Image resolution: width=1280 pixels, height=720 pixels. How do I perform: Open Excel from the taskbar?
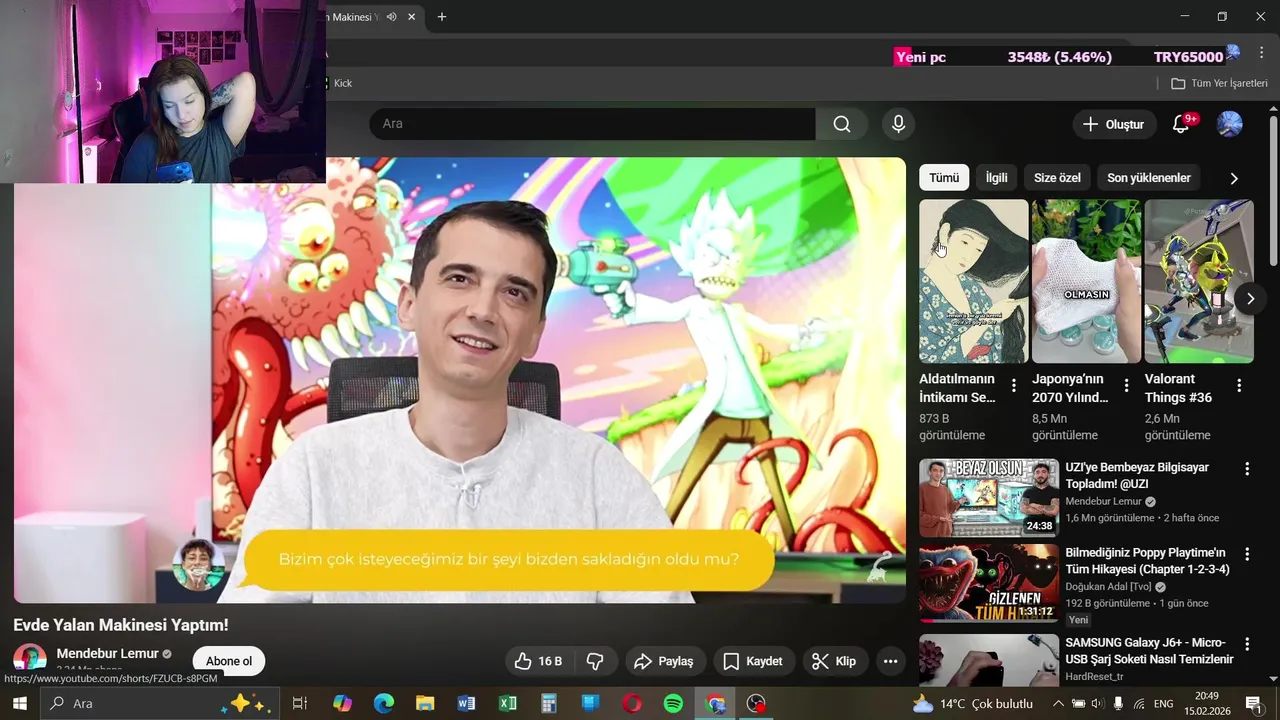click(x=508, y=703)
